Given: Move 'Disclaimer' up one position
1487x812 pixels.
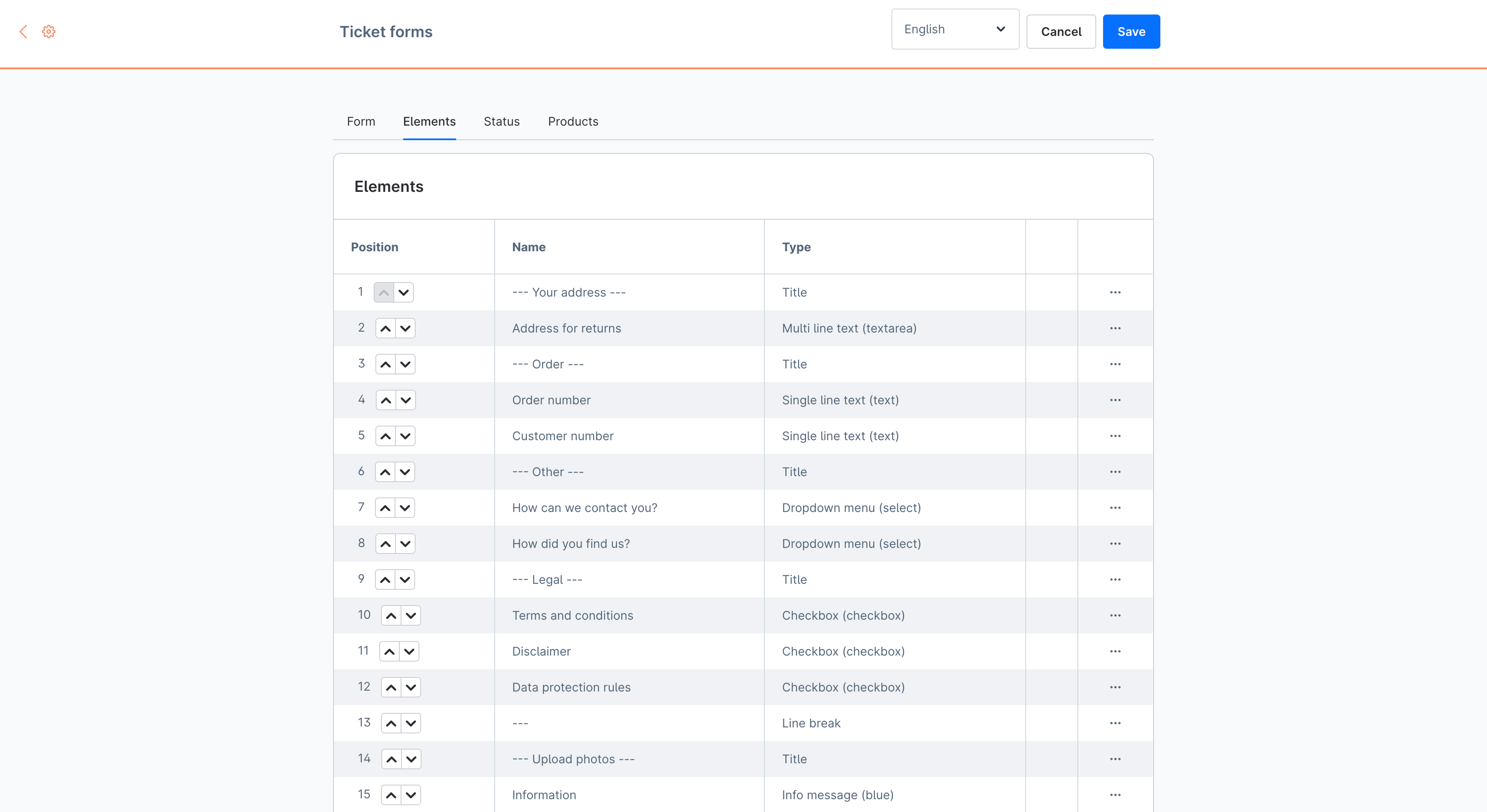Looking at the screenshot, I should [x=389, y=652].
